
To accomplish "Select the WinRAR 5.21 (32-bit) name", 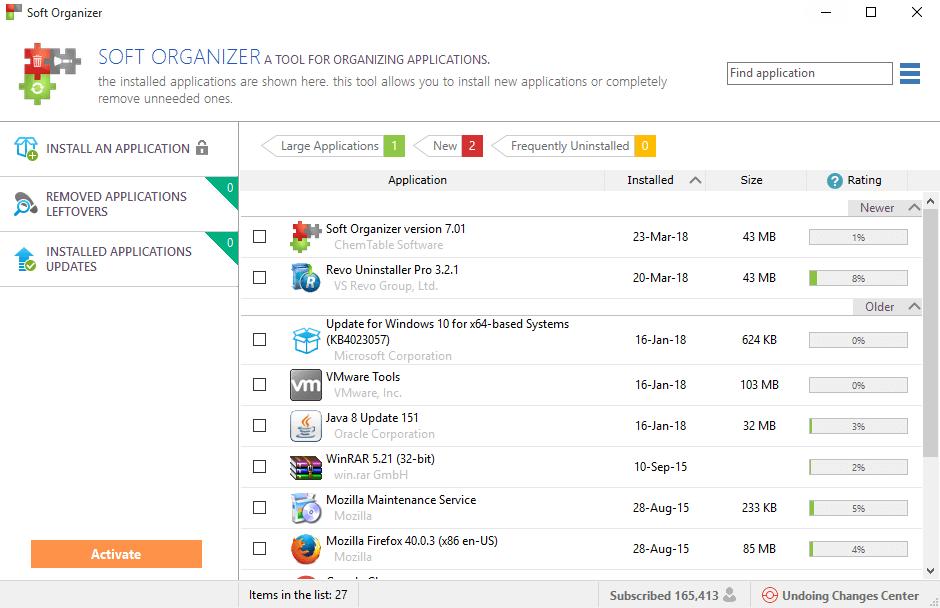I will (x=380, y=459).
